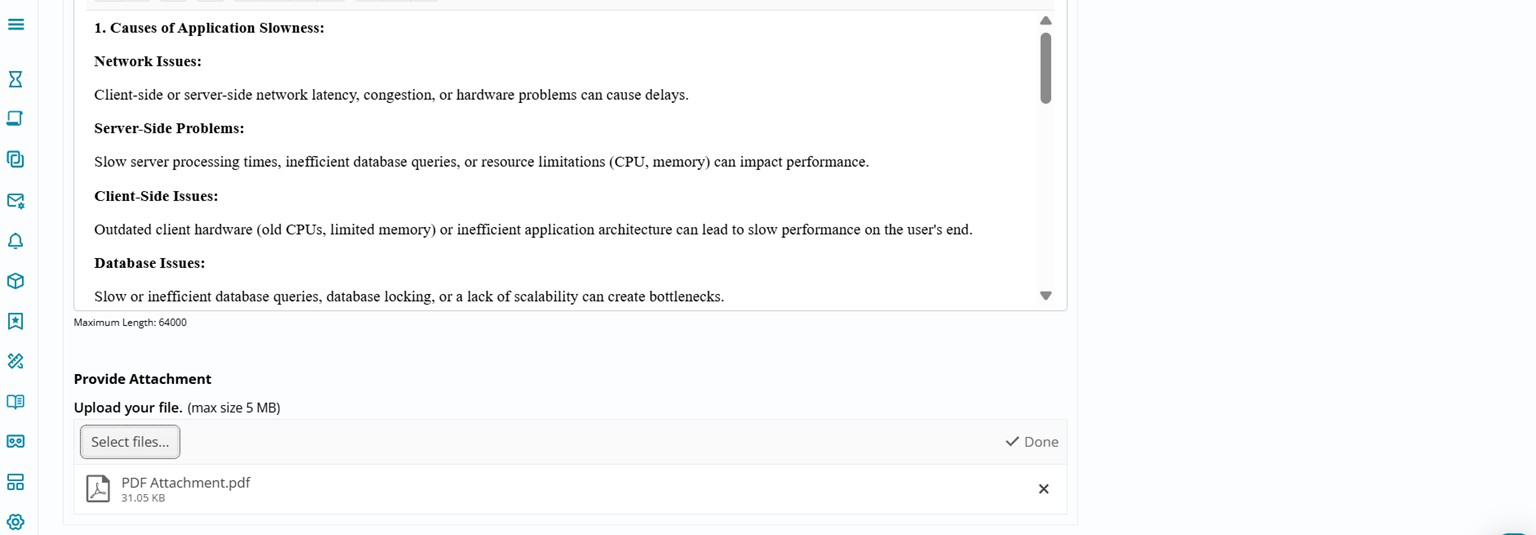Click the Select files... button
Screen dimensions: 1536x535
click(x=130, y=442)
